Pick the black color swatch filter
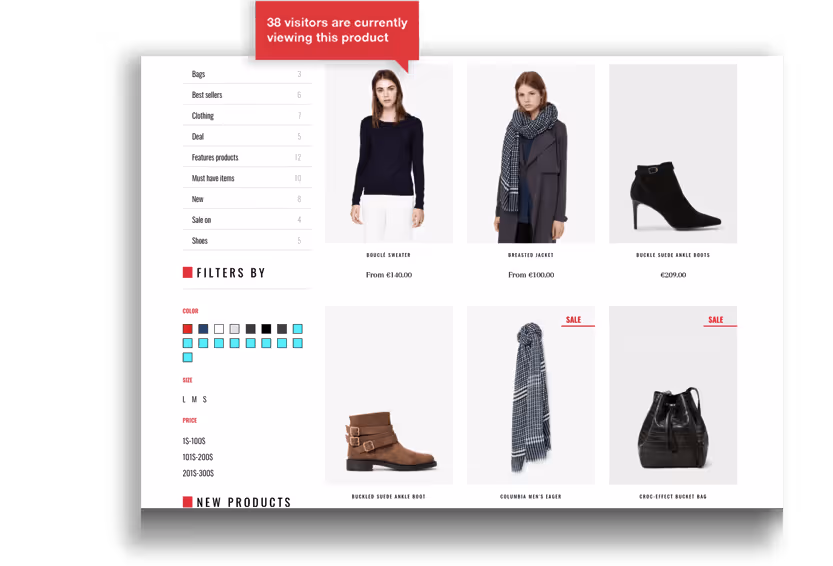The height and width of the screenshot is (566, 833). (x=266, y=329)
